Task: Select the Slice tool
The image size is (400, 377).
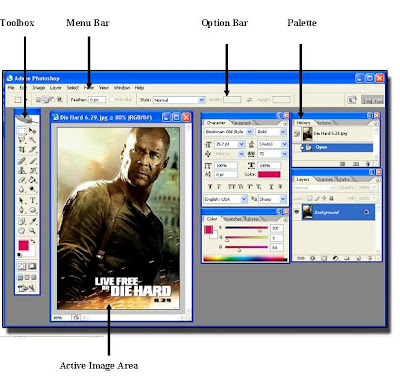Action: tap(32, 149)
